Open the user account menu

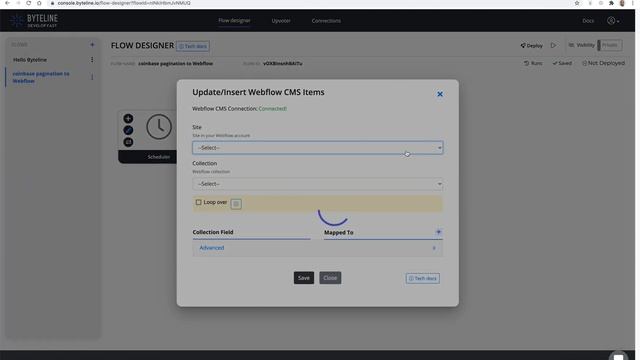(613, 21)
